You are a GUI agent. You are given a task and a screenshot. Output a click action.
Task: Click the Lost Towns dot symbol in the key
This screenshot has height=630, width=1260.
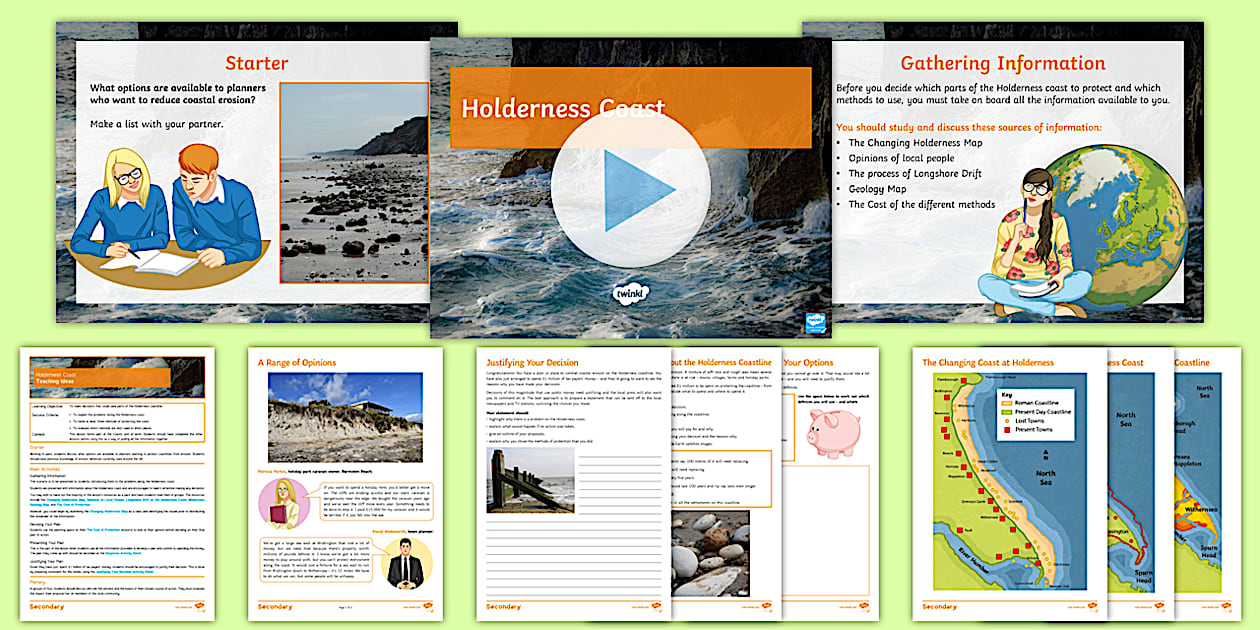coord(1005,421)
